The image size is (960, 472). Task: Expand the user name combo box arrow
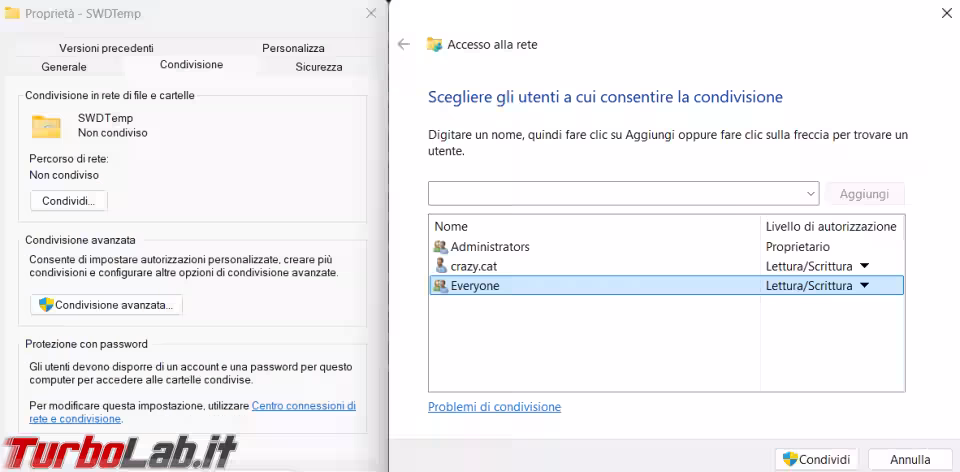(x=811, y=193)
